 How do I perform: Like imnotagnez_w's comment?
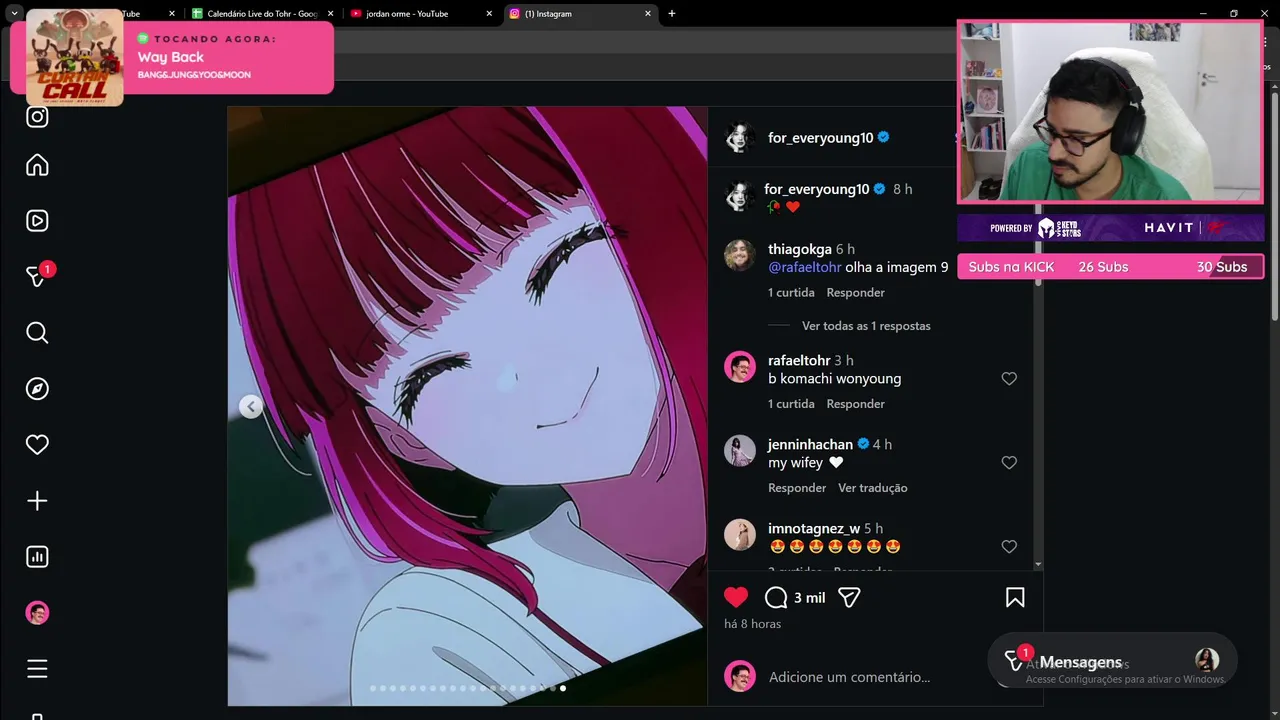(1009, 547)
